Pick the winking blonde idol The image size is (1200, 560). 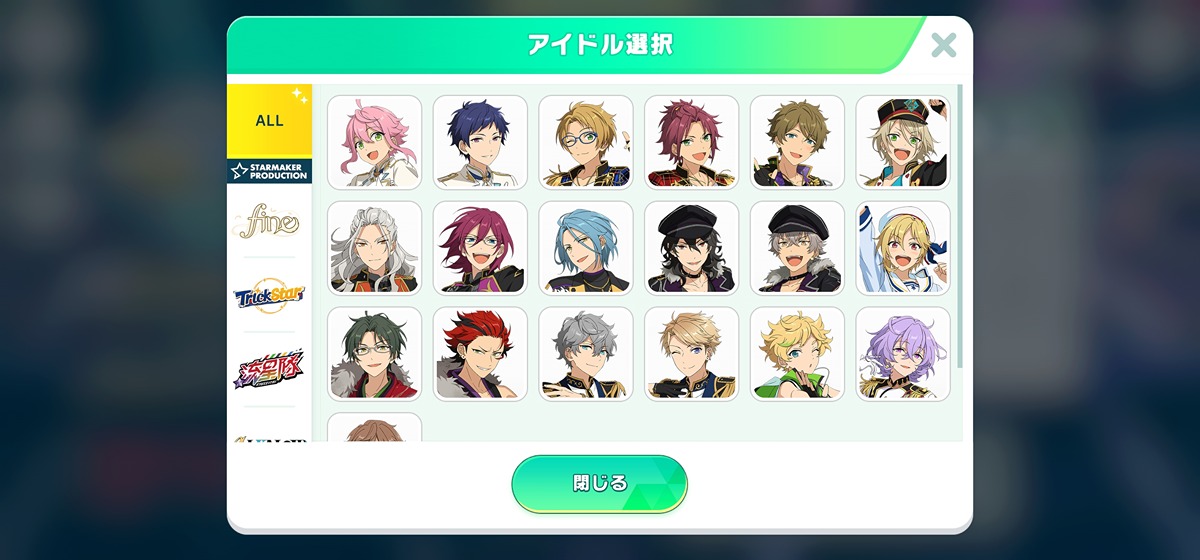[x=692, y=354]
